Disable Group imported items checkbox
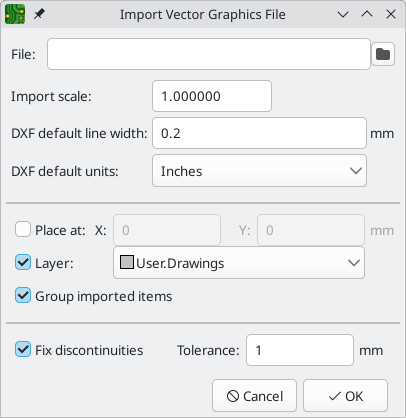The height and width of the screenshot is (418, 406). [x=23, y=296]
